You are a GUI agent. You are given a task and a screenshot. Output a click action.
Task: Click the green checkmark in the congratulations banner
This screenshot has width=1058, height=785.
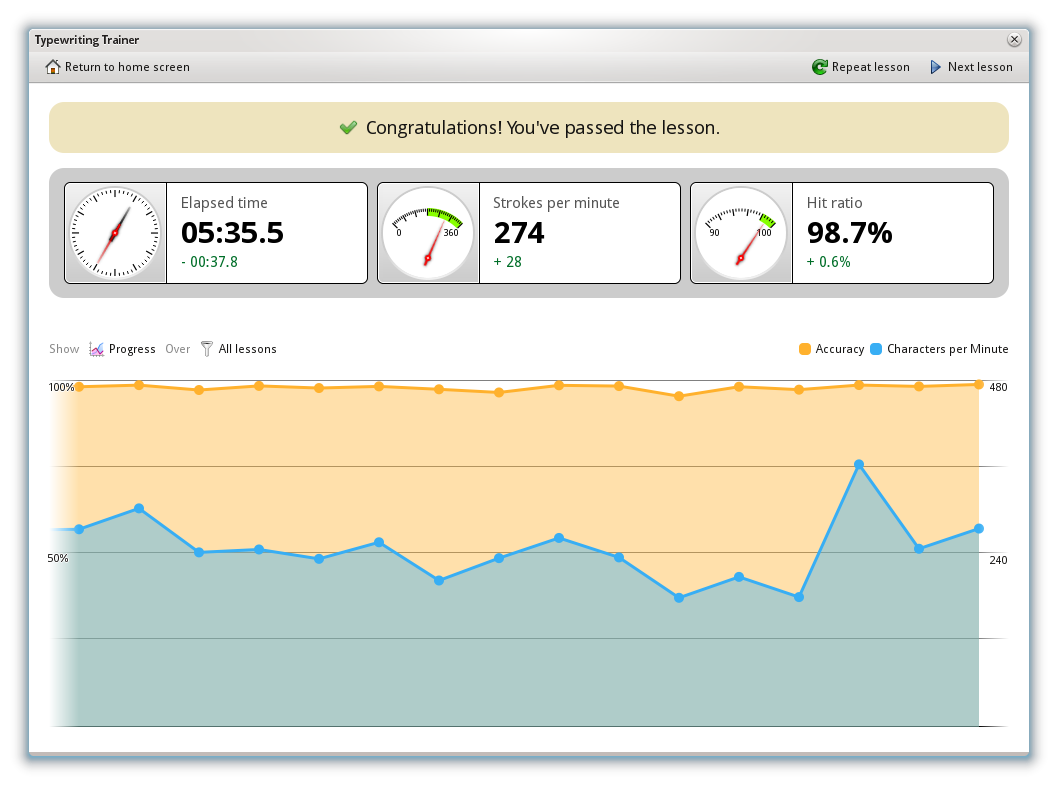(x=348, y=128)
